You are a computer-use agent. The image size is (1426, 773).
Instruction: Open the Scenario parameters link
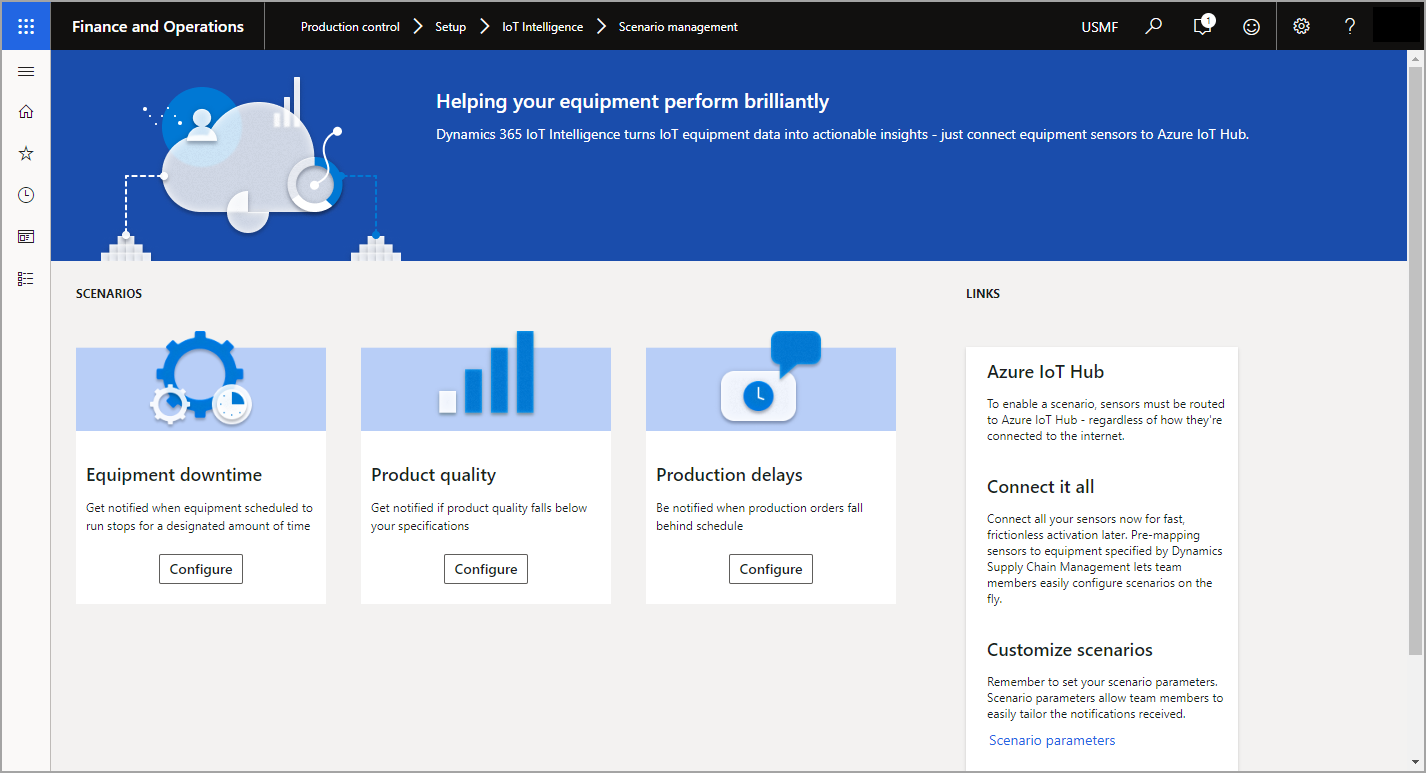[1052, 741]
